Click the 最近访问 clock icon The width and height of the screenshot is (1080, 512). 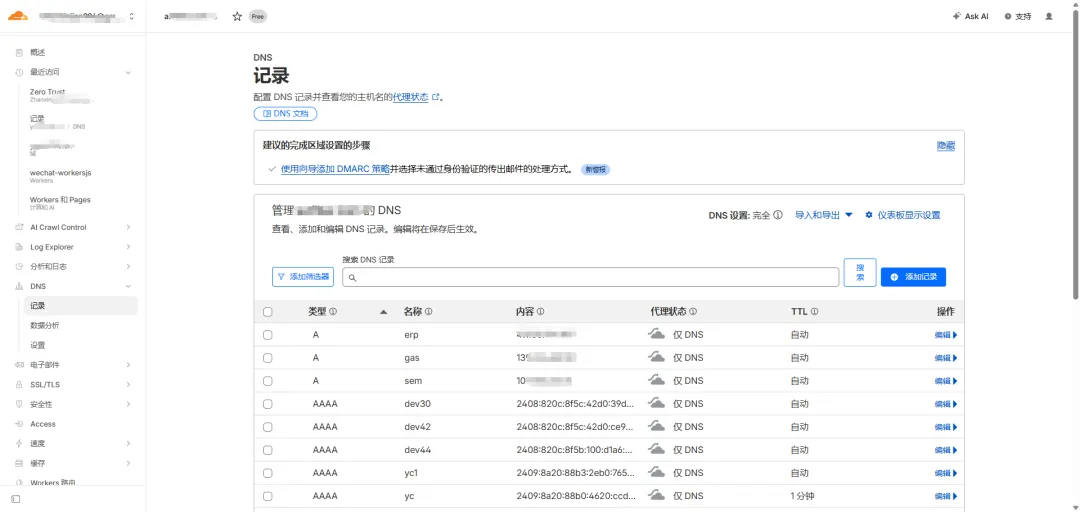19,72
